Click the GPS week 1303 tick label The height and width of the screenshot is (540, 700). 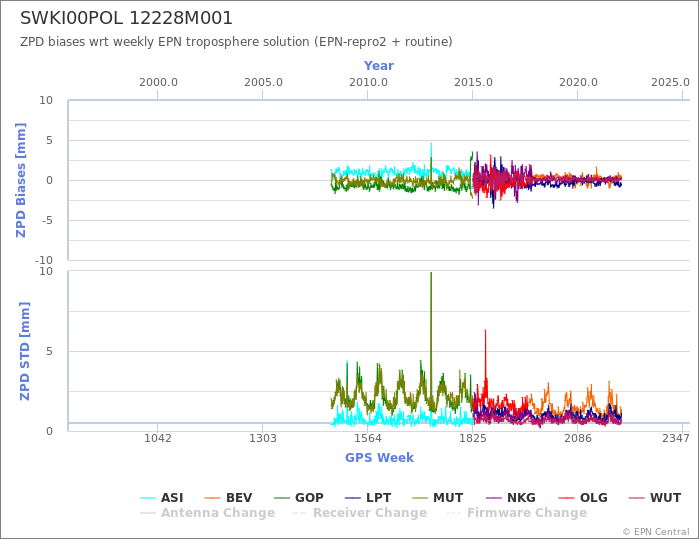262,438
